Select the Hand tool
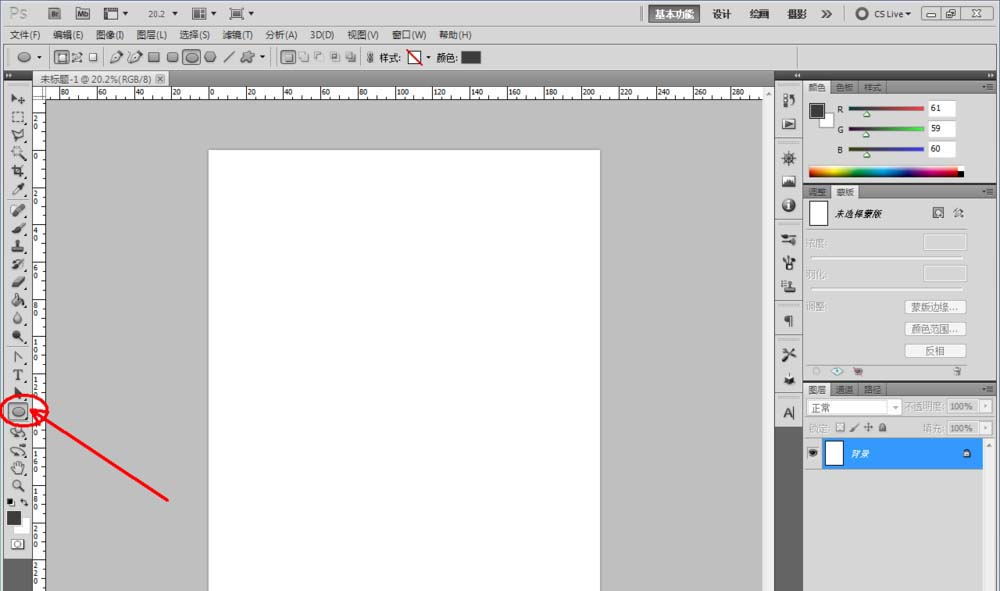Viewport: 1000px width, 591px height. 18,468
